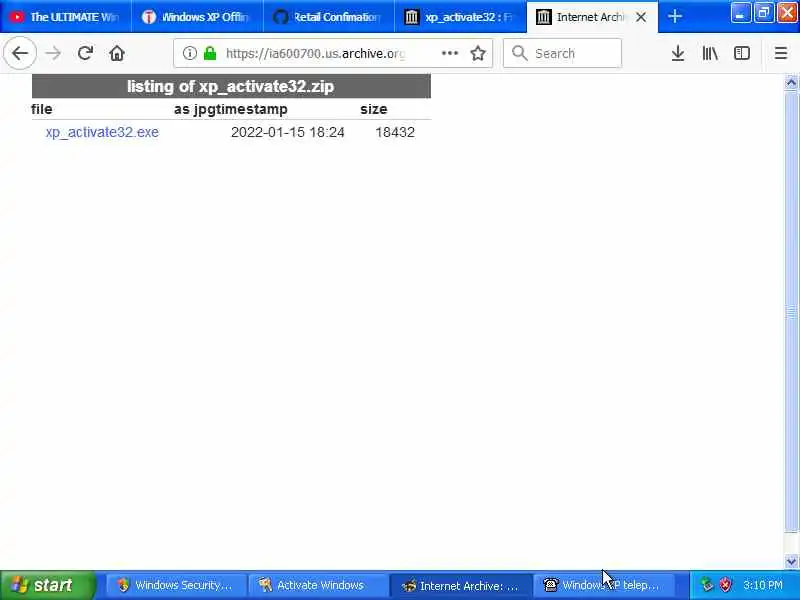Click the address bar URL

[315, 53]
